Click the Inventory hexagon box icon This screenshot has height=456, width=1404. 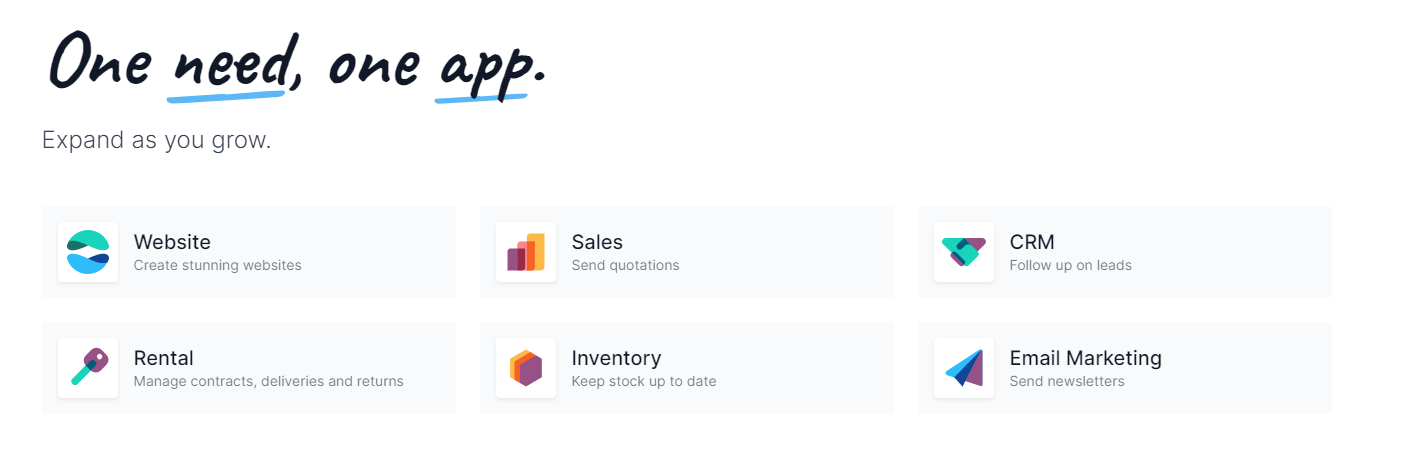(526, 368)
